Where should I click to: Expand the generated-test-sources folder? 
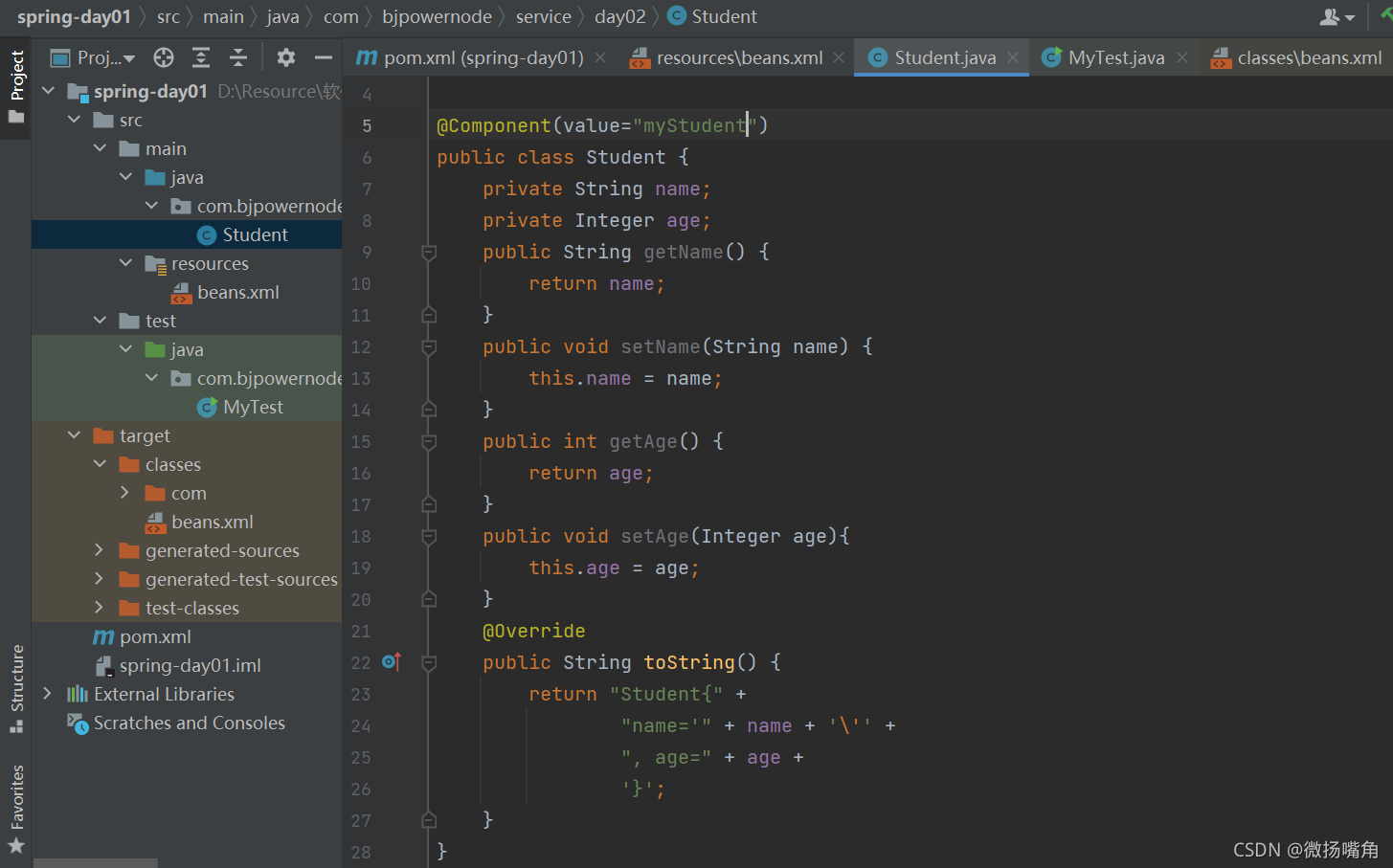[x=100, y=579]
